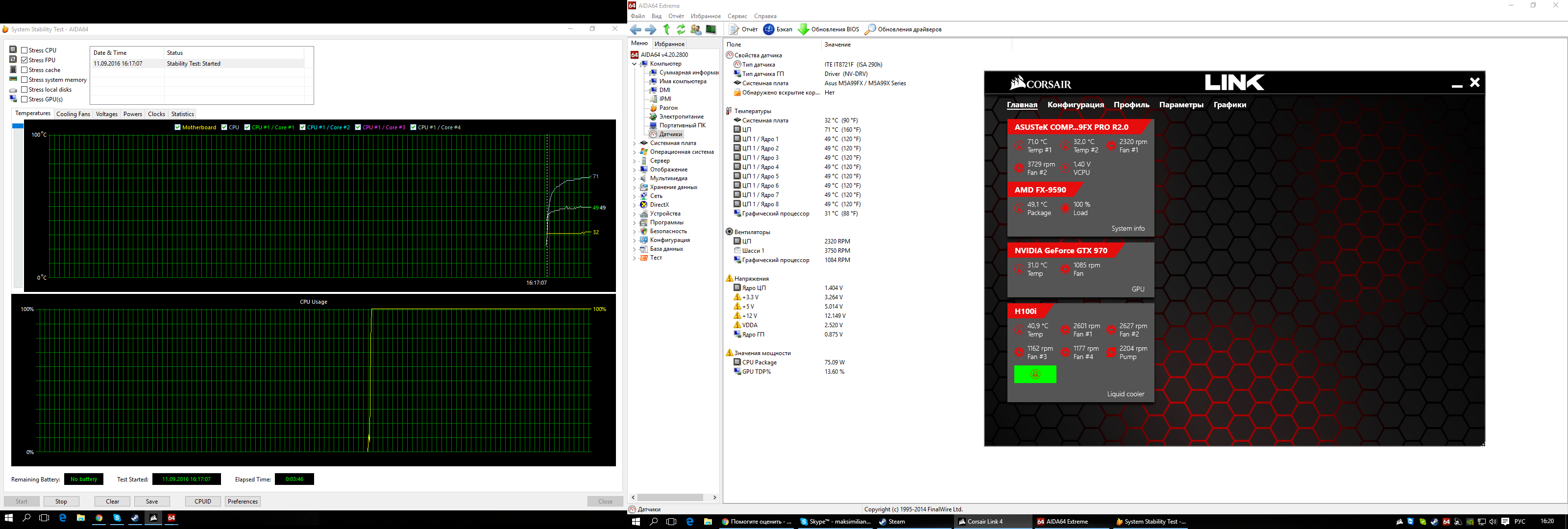Click the CPUID button

[203, 502]
